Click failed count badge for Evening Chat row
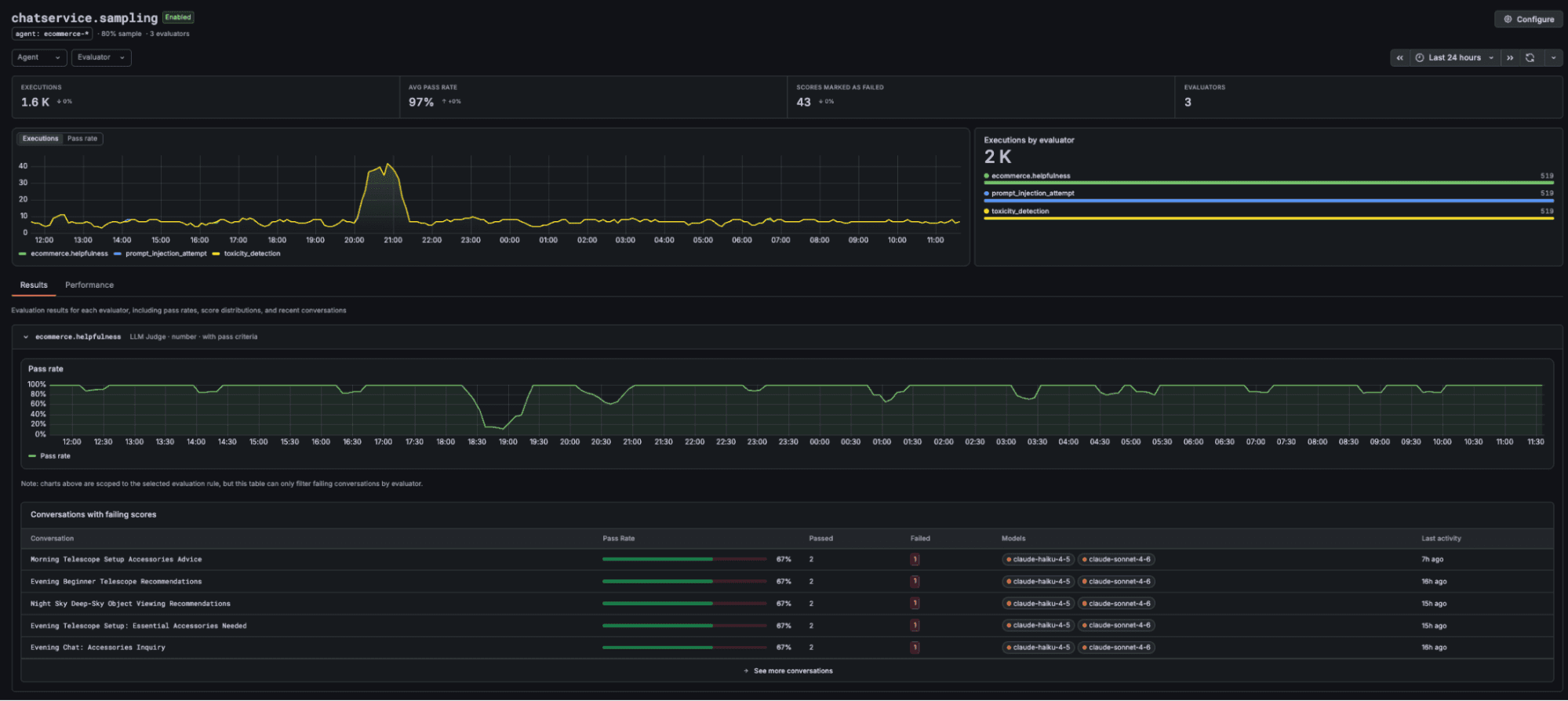1568x701 pixels. pos(915,648)
